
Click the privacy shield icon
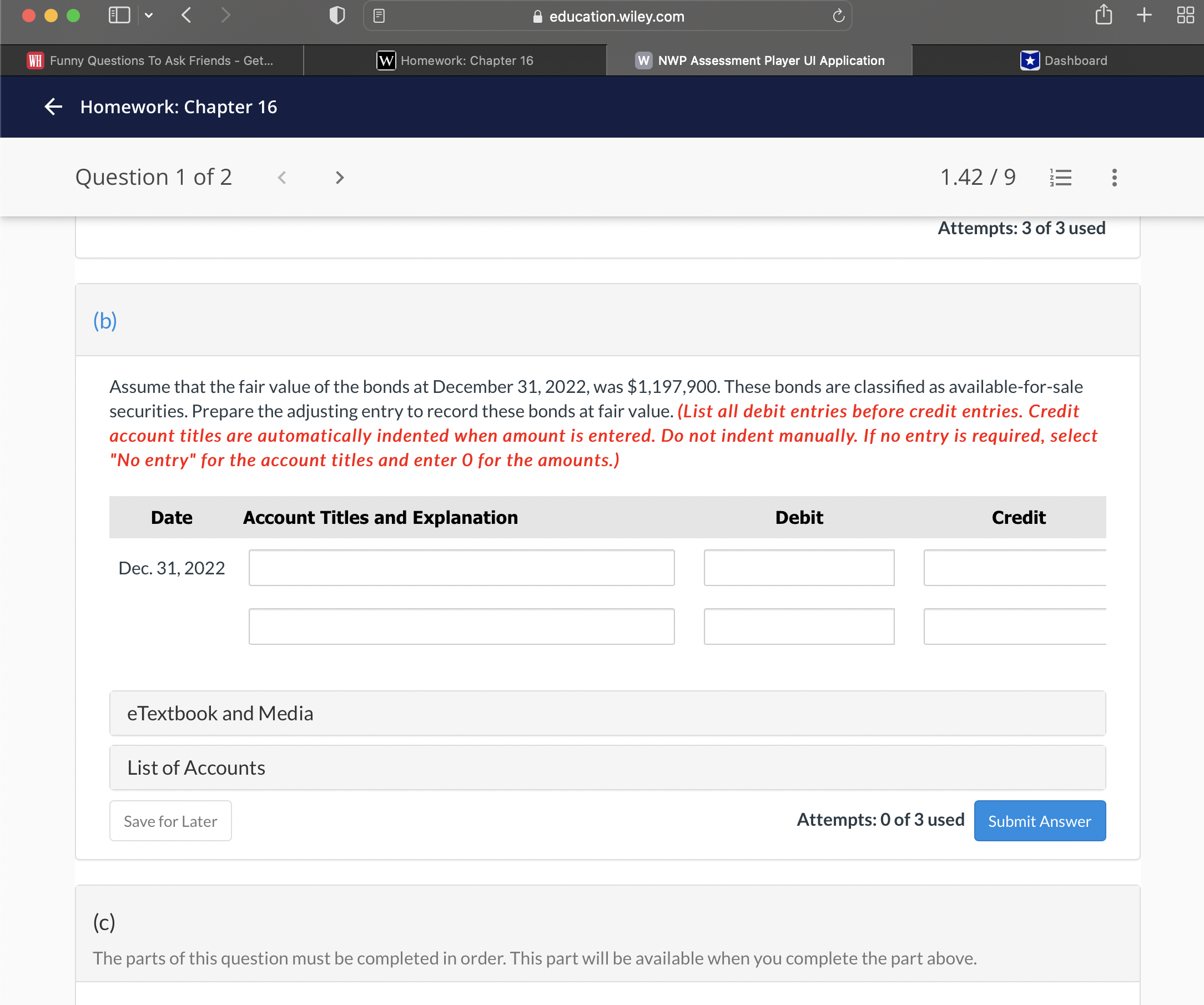tap(337, 16)
